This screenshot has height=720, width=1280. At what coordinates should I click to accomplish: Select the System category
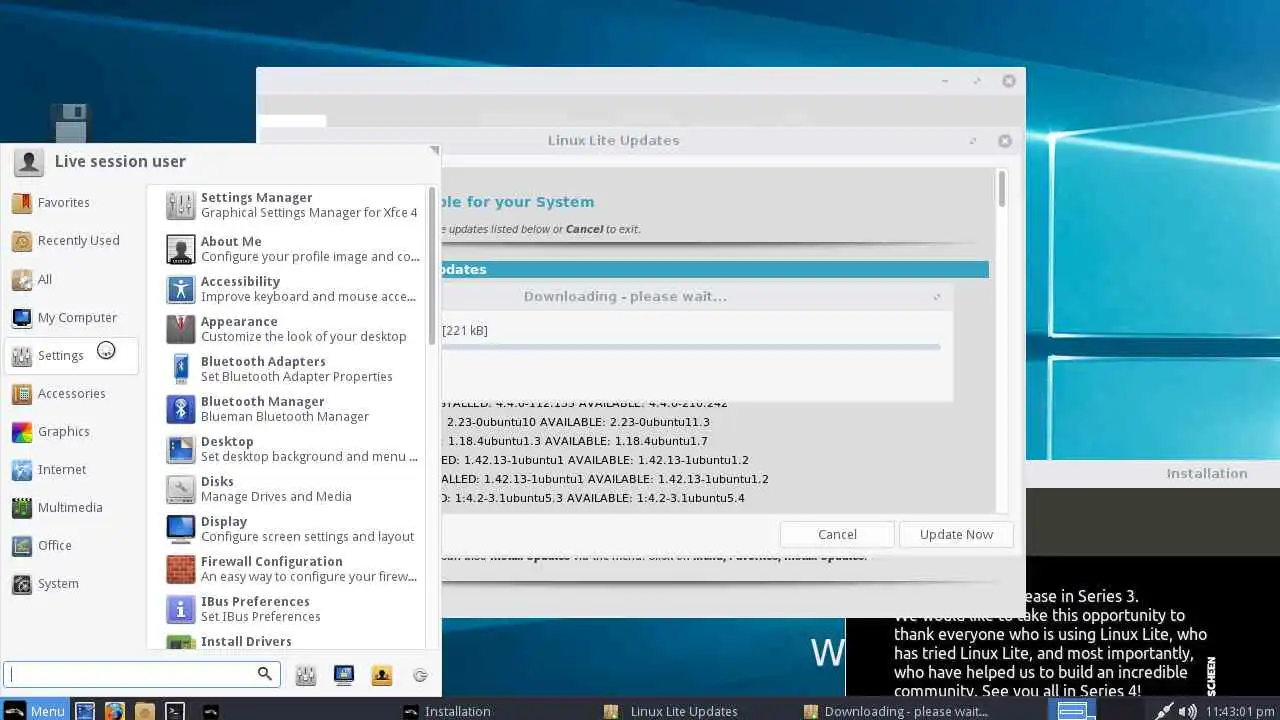(x=72, y=584)
